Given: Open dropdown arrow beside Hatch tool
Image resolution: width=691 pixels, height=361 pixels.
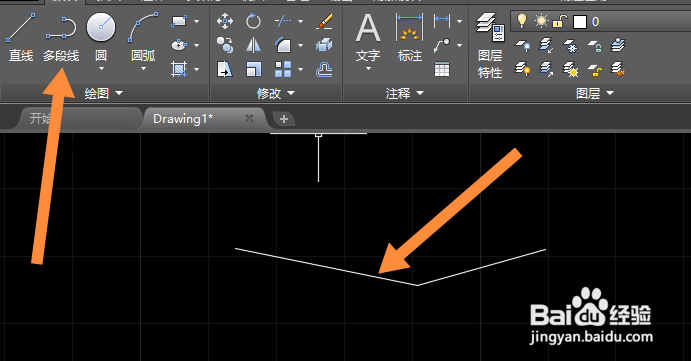Looking at the screenshot, I should [x=197, y=69].
